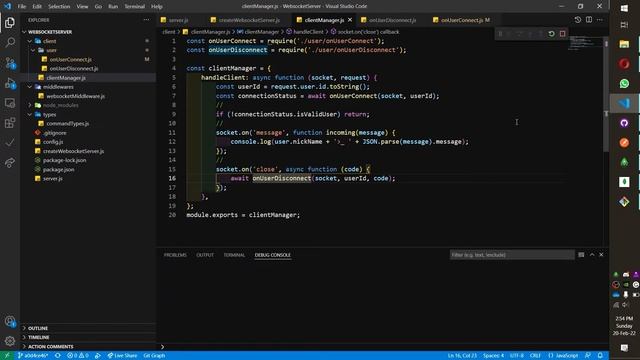Synchronize changes from status bar

tap(58, 356)
